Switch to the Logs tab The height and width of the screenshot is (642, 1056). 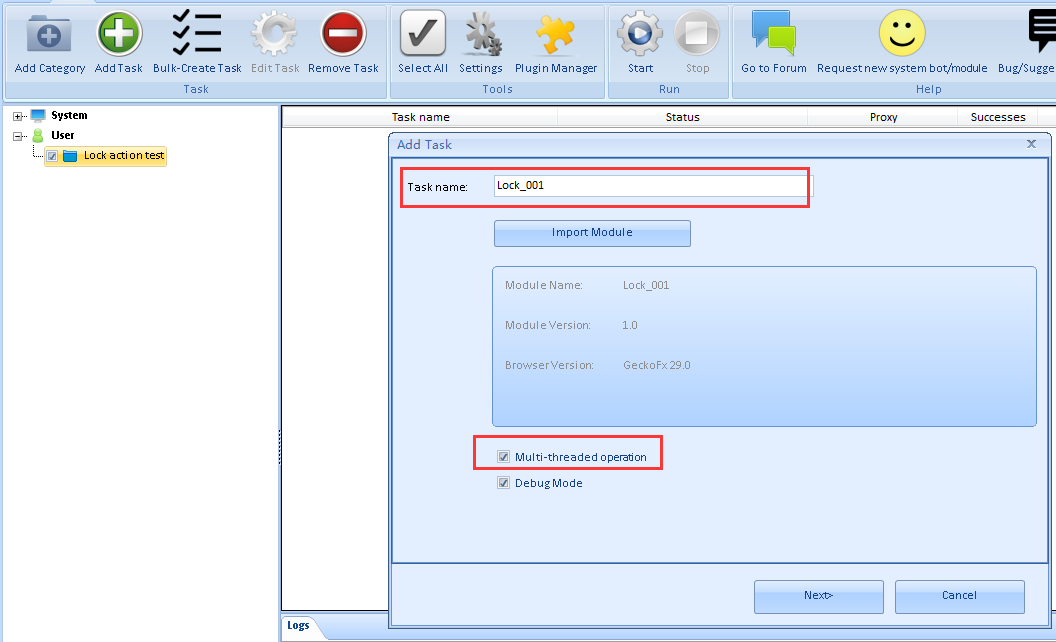pyautogui.click(x=298, y=626)
